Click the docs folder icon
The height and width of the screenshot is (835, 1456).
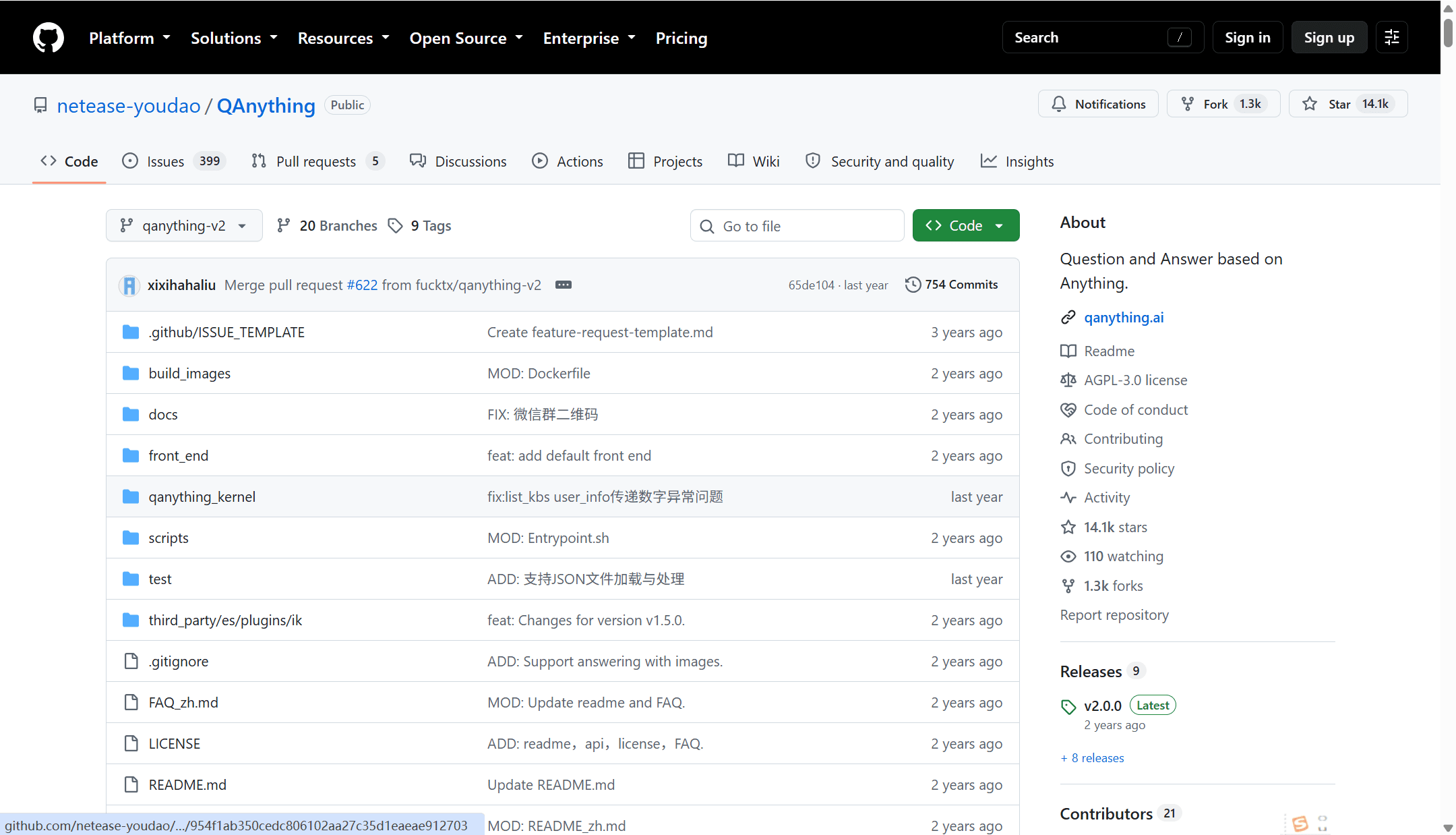click(131, 414)
